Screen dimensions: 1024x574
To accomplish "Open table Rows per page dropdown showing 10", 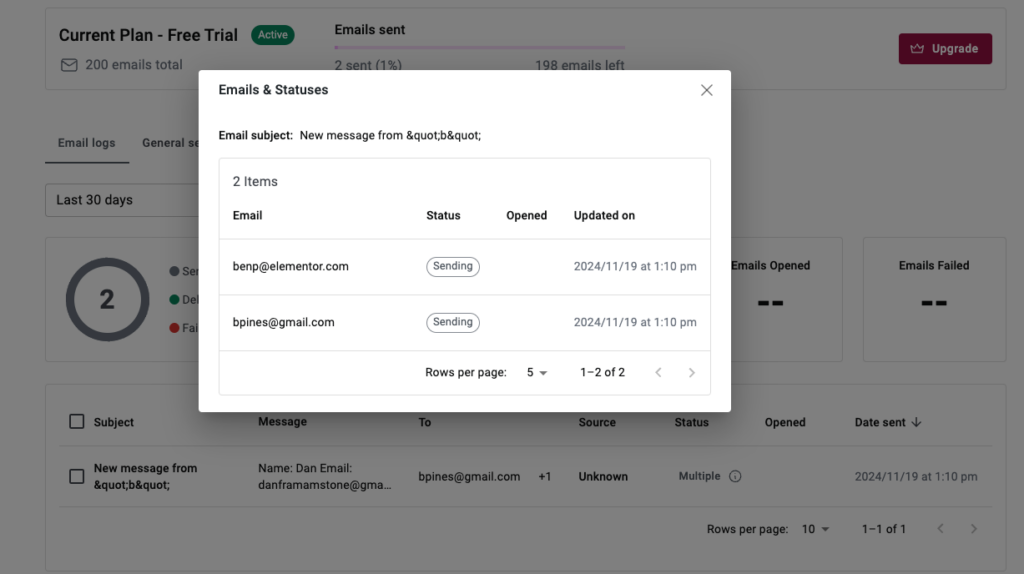I will click(815, 529).
